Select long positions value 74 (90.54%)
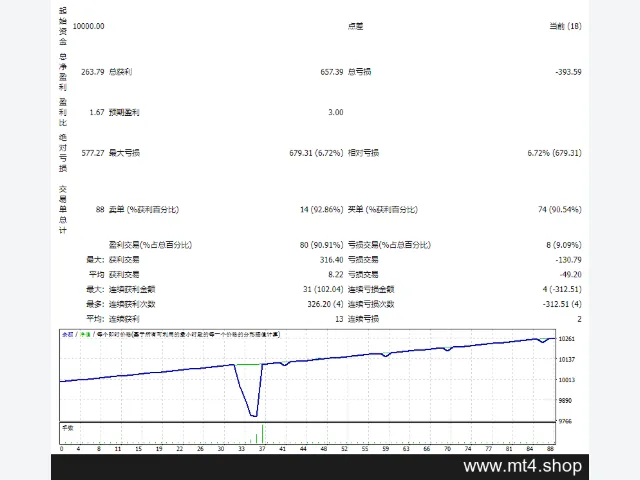Screen dimensions: 640x480 point(560,209)
